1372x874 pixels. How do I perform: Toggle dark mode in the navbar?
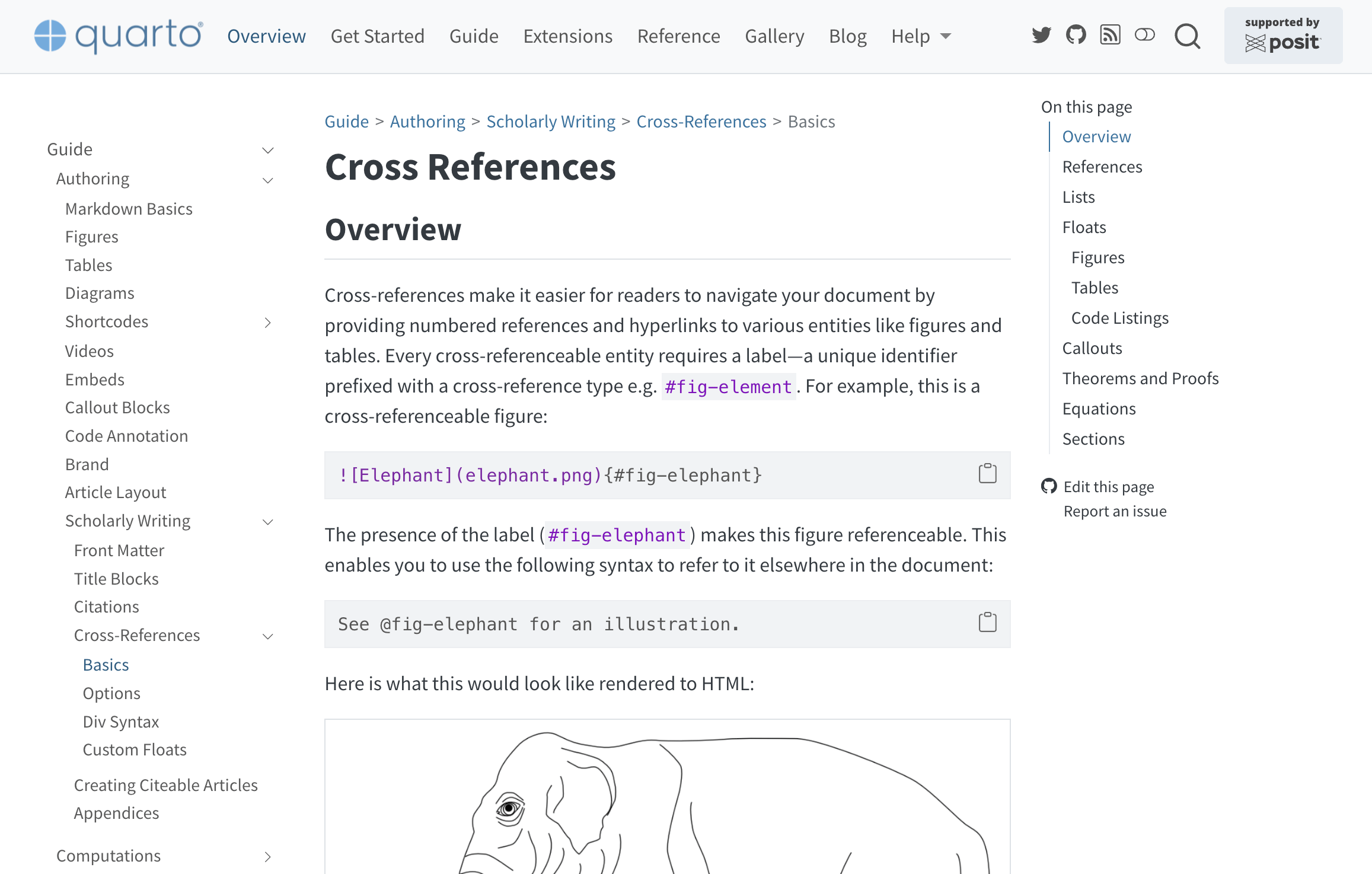1144,36
